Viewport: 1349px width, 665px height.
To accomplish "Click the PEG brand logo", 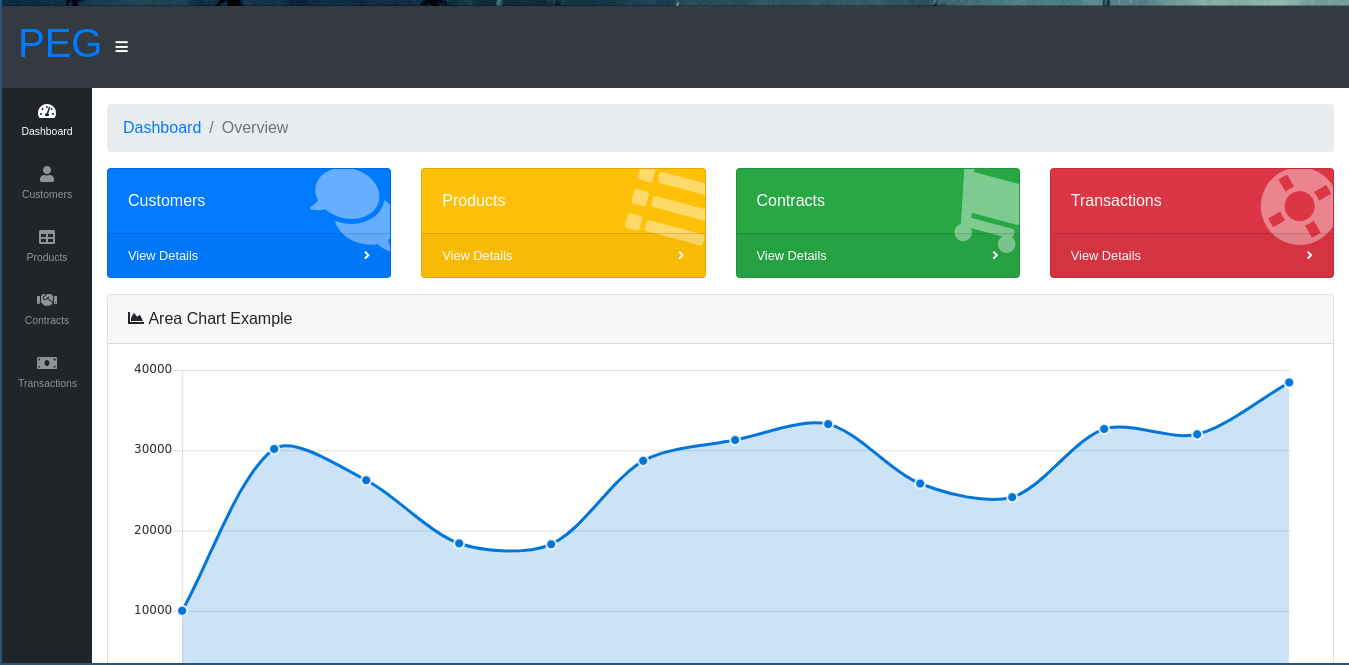I will tap(59, 43).
